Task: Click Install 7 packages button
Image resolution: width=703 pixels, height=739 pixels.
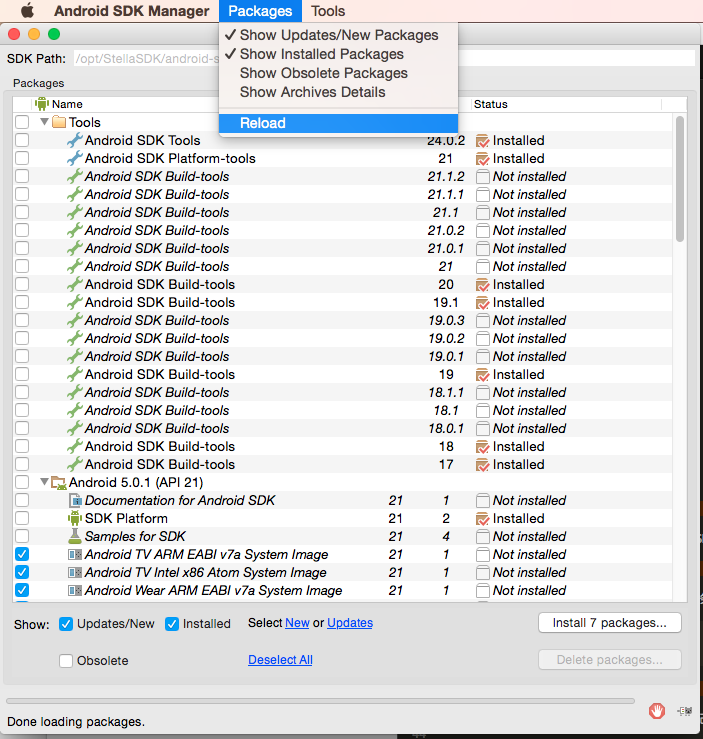Action: click(x=610, y=623)
